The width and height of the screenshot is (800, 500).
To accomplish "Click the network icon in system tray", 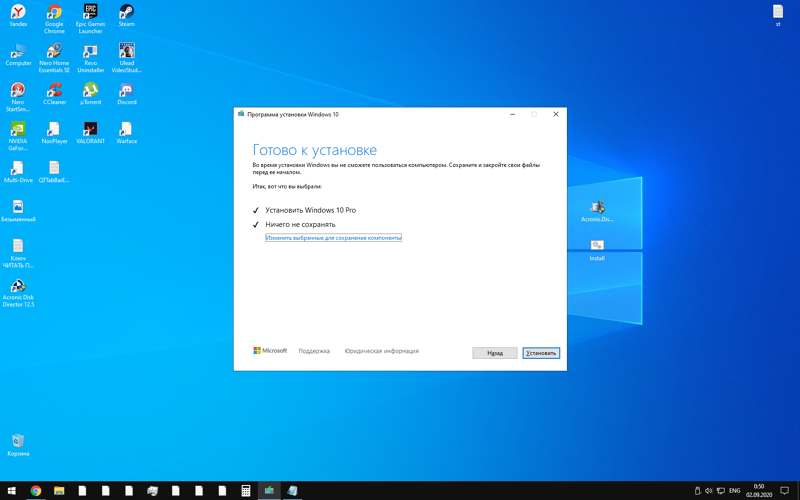I will tap(720, 491).
